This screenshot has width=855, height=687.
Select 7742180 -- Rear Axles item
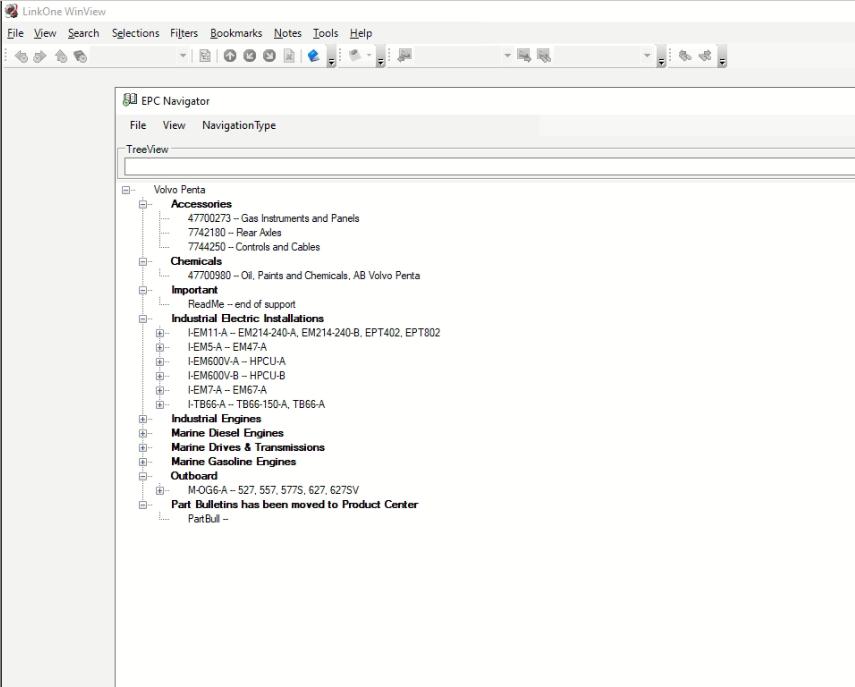pyautogui.click(x=234, y=233)
